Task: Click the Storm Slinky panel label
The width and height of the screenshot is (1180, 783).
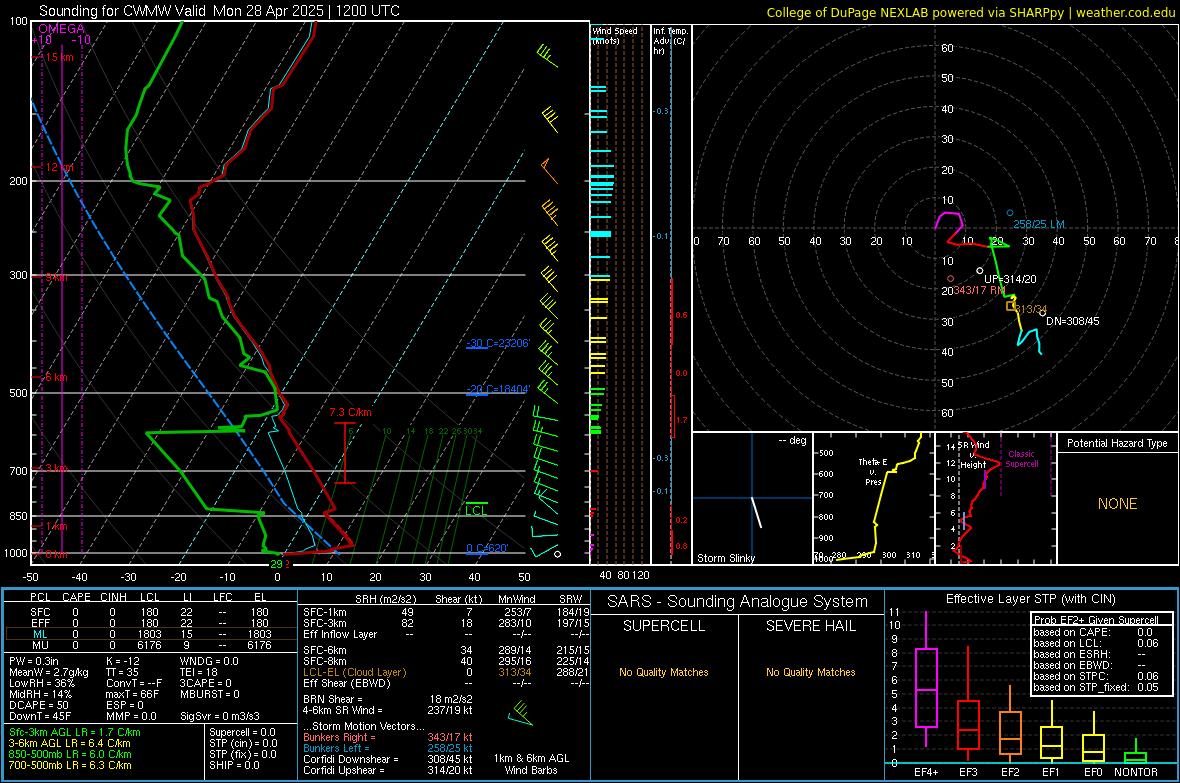Action: pos(725,558)
